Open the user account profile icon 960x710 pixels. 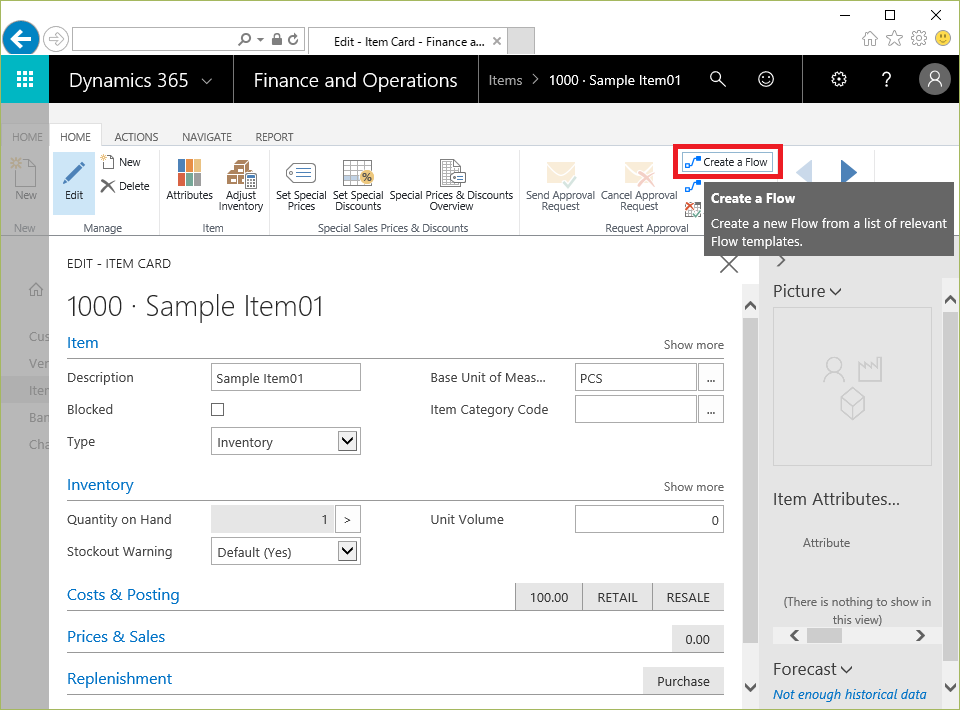click(934, 80)
